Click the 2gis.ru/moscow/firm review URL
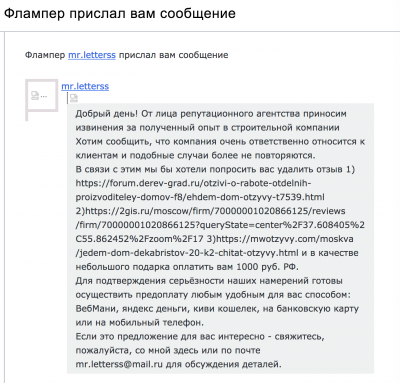 pos(220,225)
